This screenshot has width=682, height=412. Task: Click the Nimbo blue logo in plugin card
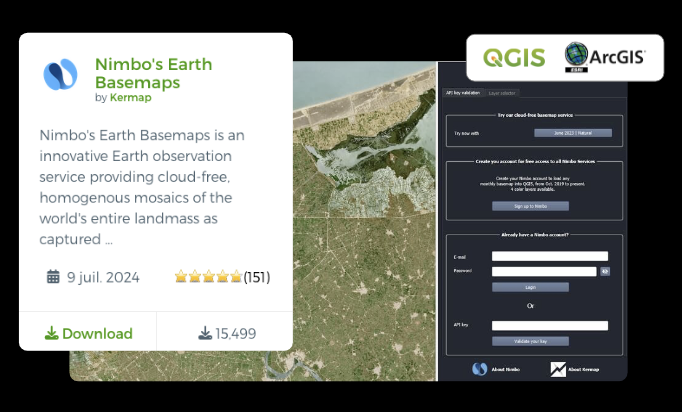[x=60, y=74]
